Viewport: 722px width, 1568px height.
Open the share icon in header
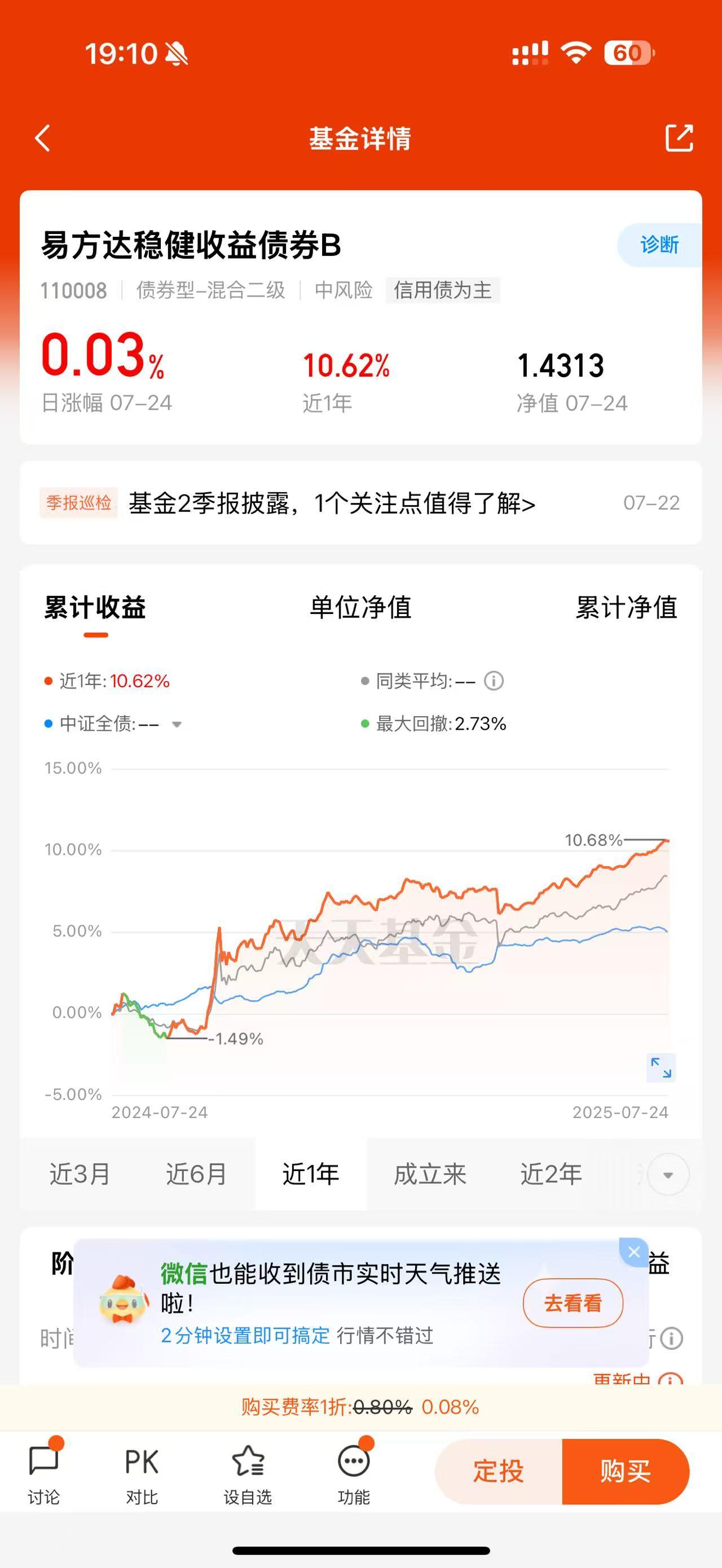click(x=679, y=138)
